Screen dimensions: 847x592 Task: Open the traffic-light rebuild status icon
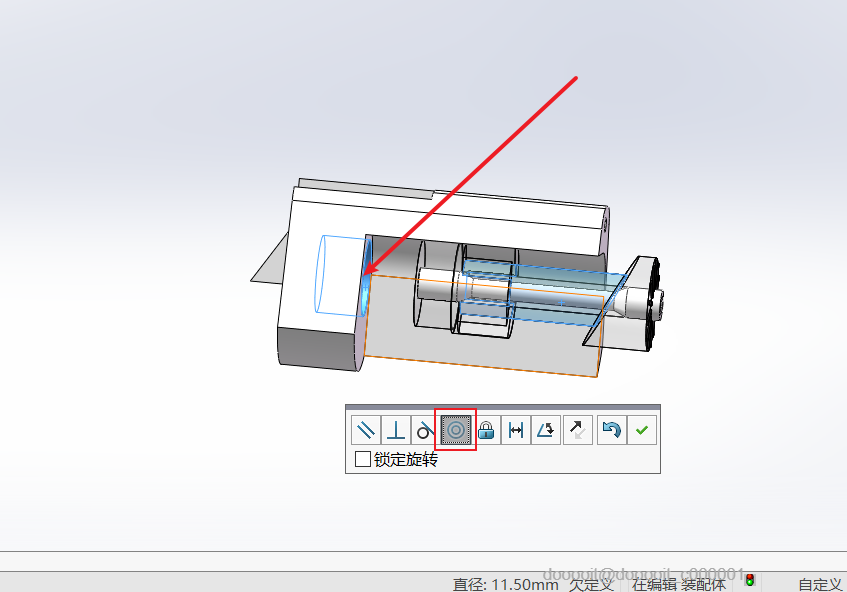[750, 580]
